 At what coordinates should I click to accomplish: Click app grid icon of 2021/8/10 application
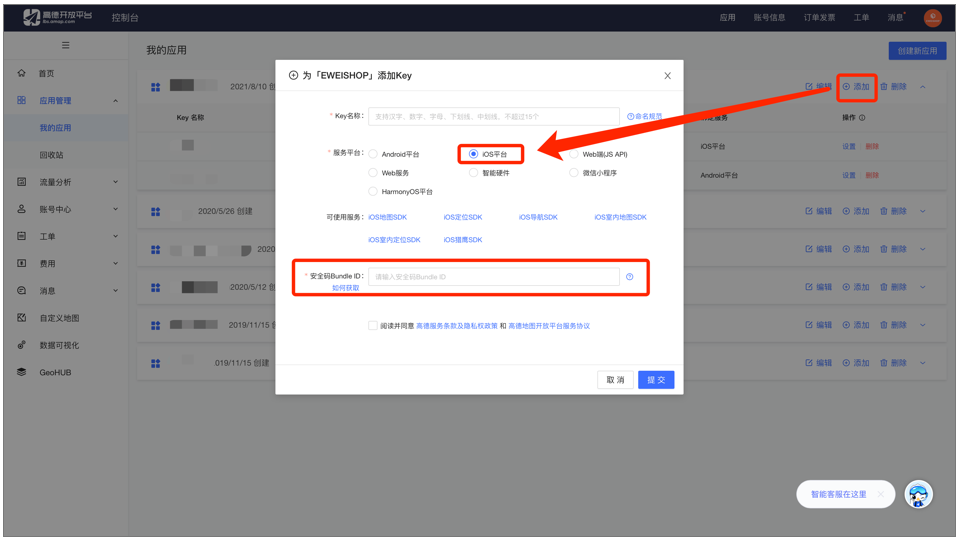click(156, 87)
